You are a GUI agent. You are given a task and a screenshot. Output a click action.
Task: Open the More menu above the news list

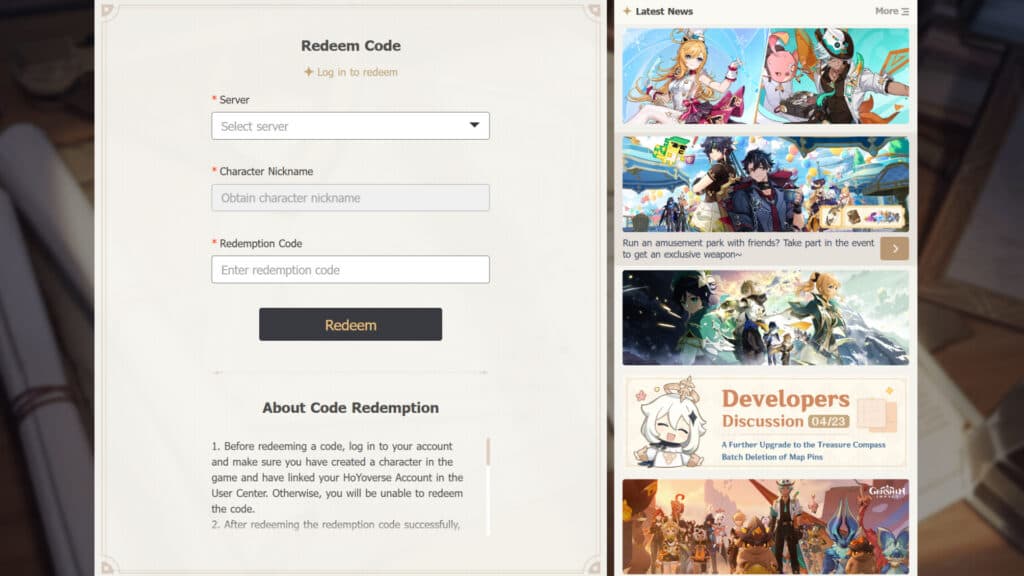(889, 11)
